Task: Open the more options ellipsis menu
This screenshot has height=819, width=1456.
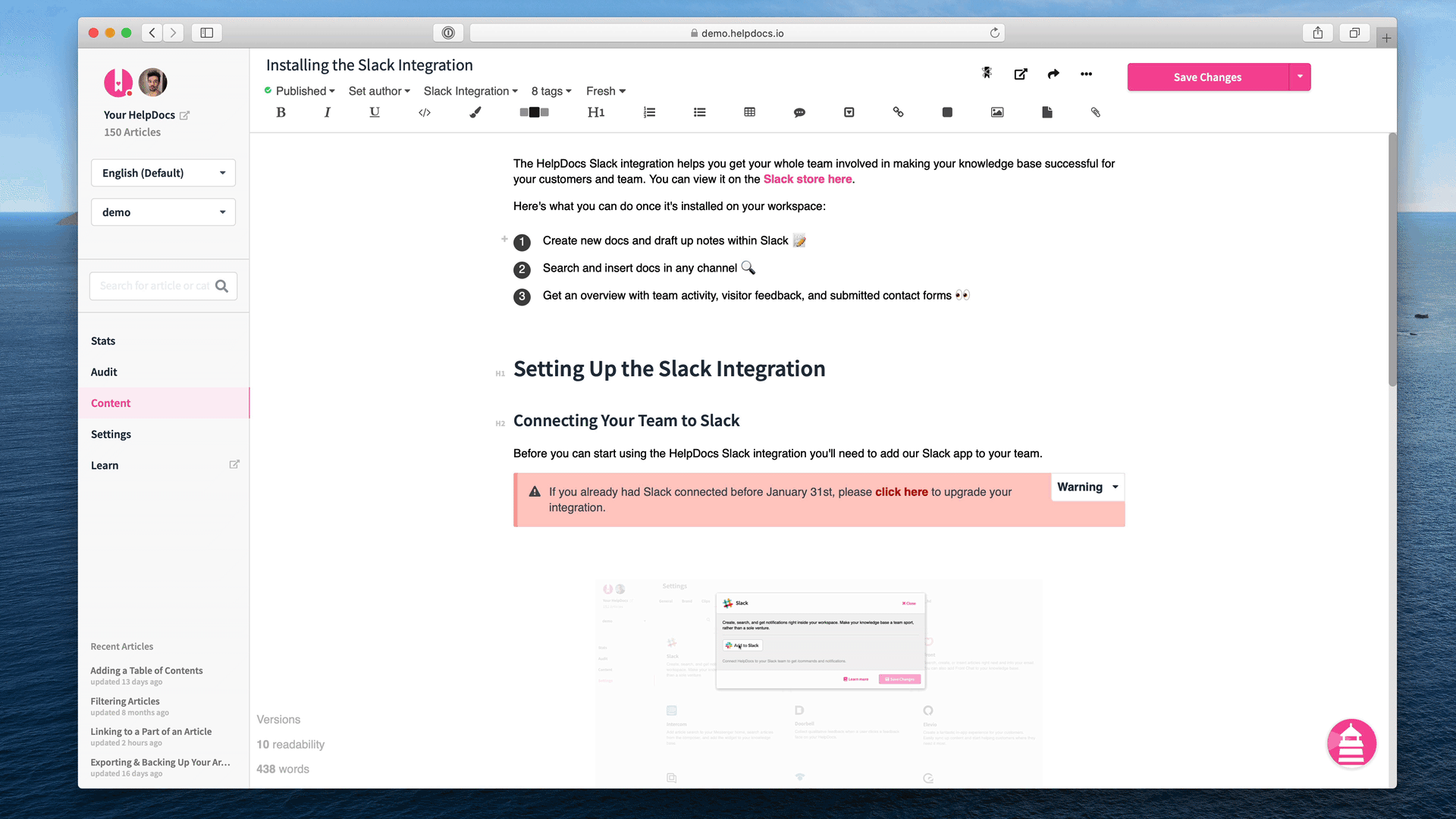Action: pos(1086,74)
